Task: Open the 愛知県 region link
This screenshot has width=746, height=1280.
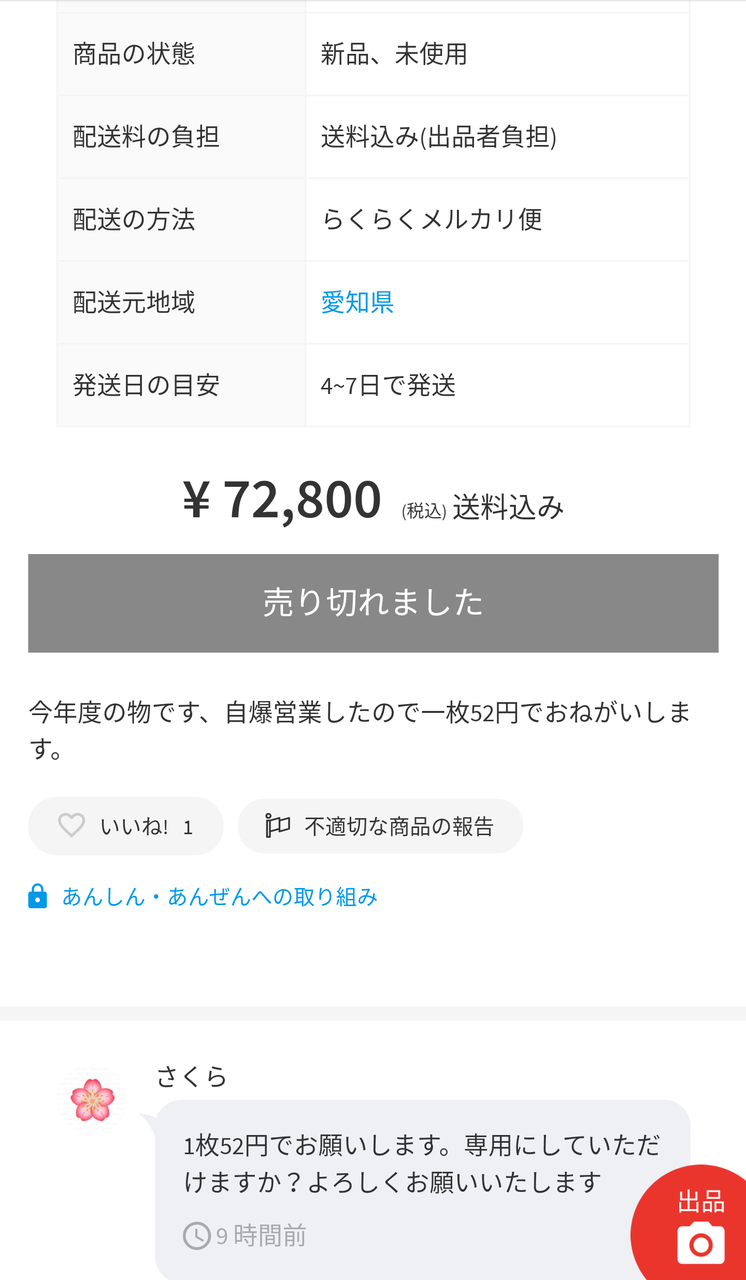Action: (x=357, y=302)
